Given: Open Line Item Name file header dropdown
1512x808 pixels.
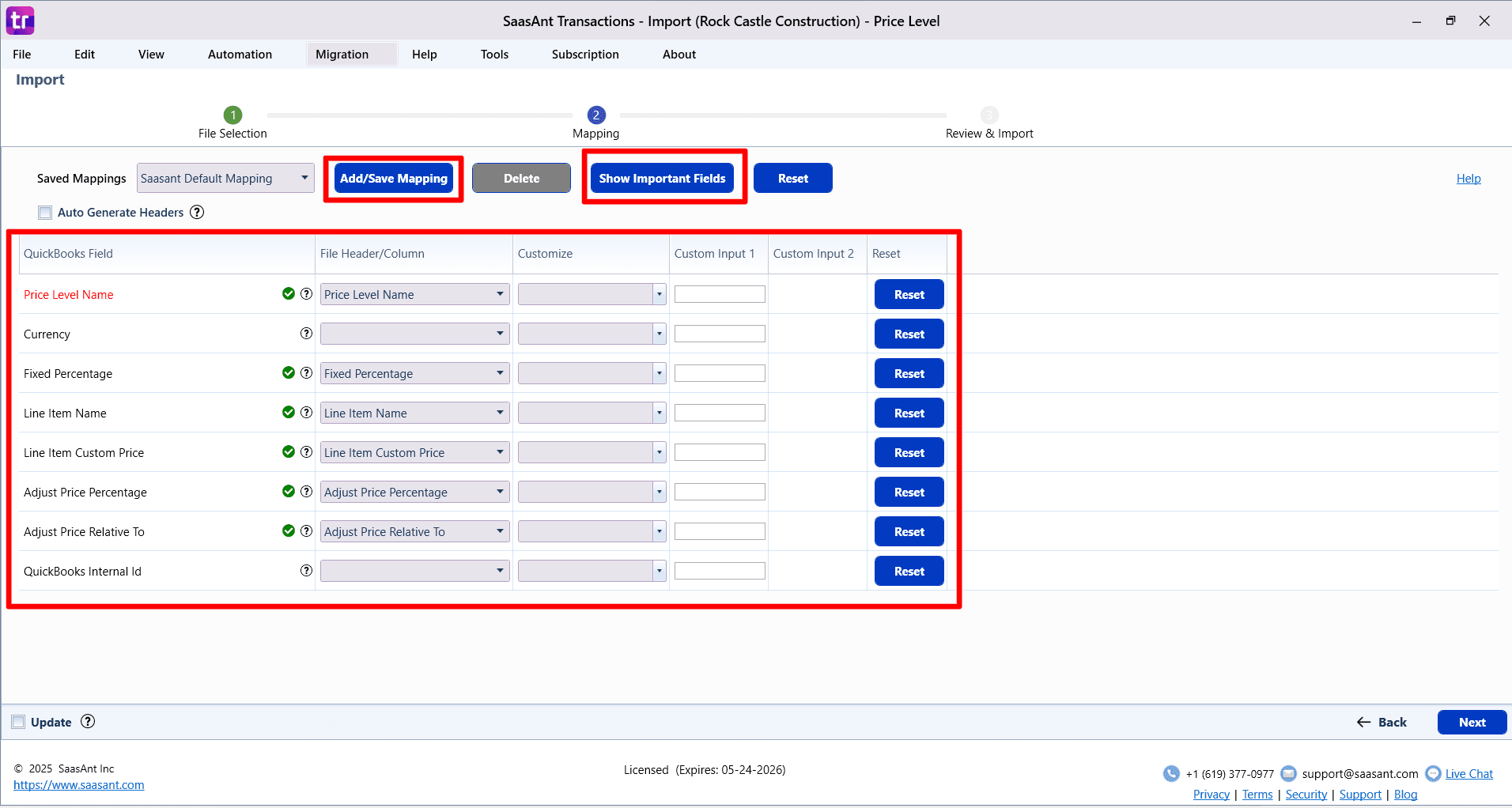Looking at the screenshot, I should (x=414, y=413).
